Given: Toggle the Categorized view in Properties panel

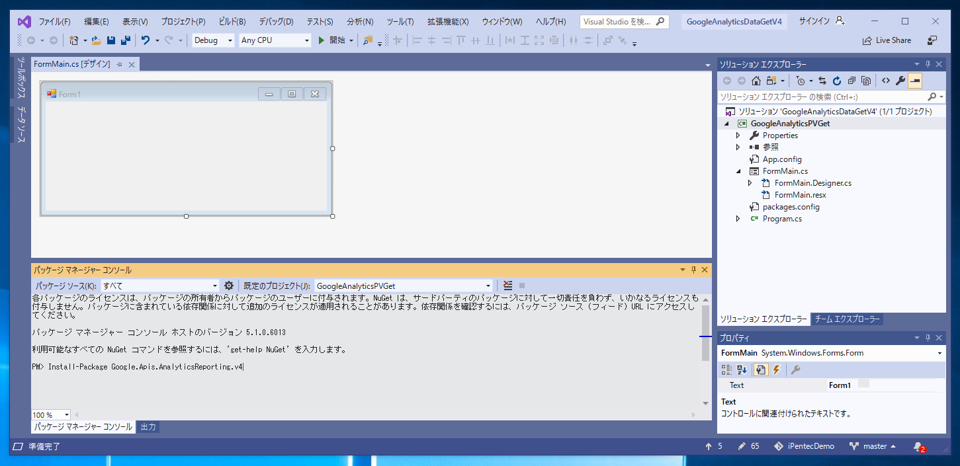Looking at the screenshot, I should 727,369.
